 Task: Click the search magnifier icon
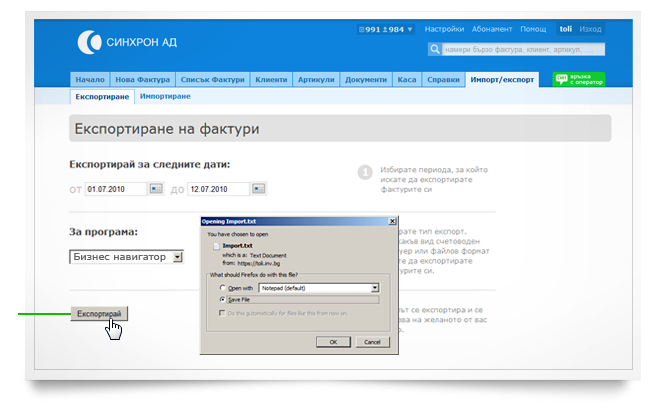tap(435, 48)
